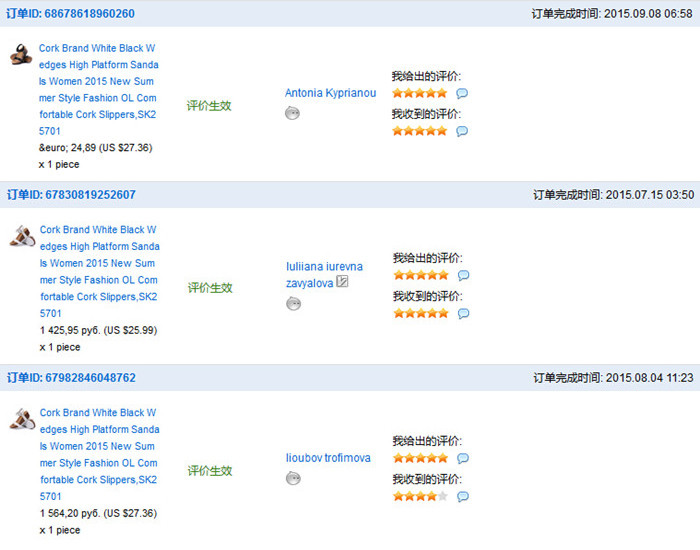Open sandal thumbnail in order 68678618960260
The height and width of the screenshot is (550, 700).
21,56
